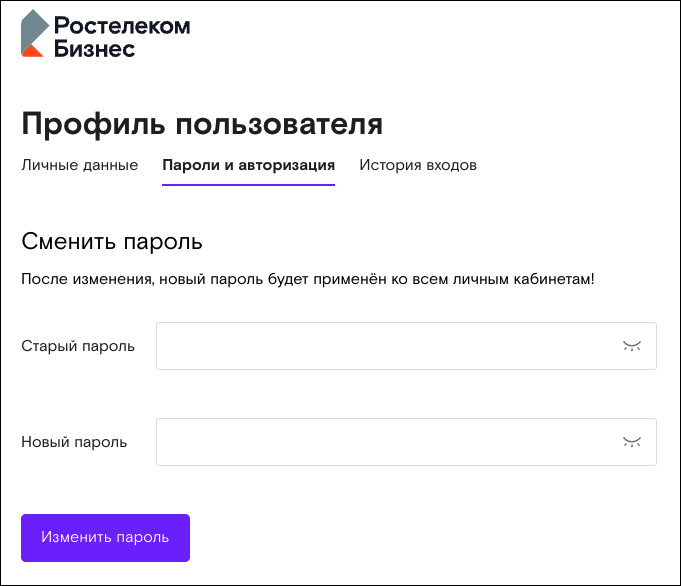681x586 pixels.
Task: Click the Новый пароль label
Action: (74, 442)
